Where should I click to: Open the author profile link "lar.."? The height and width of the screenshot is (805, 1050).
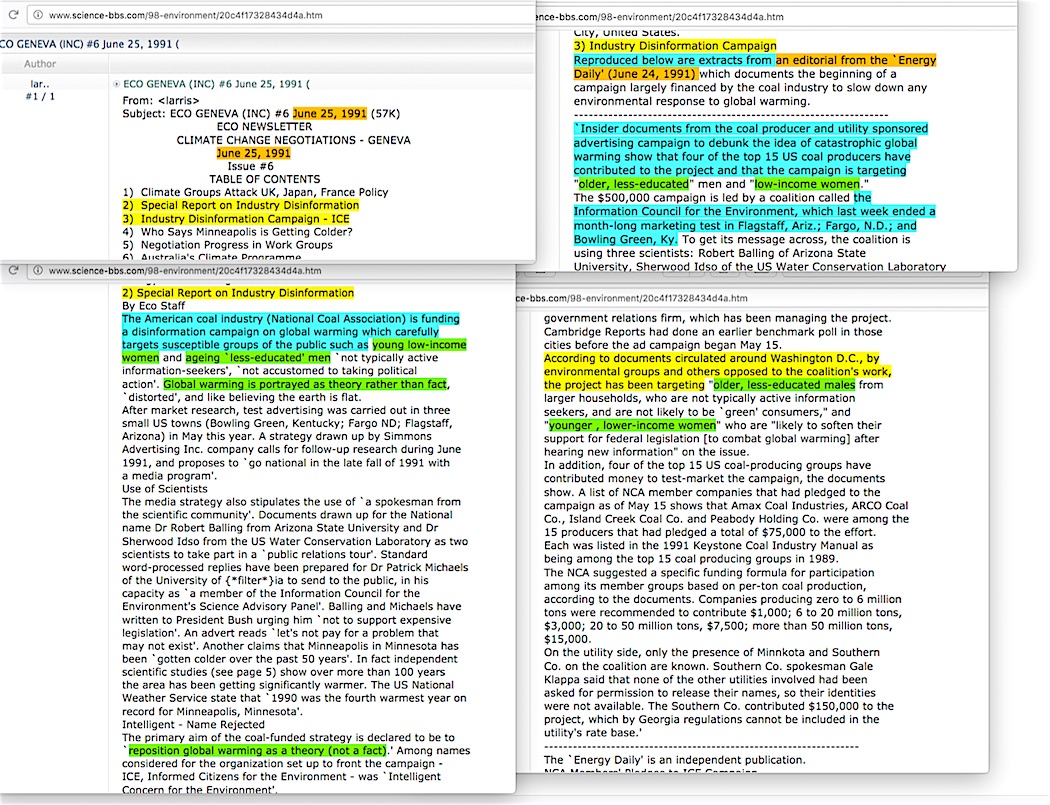[x=37, y=85]
